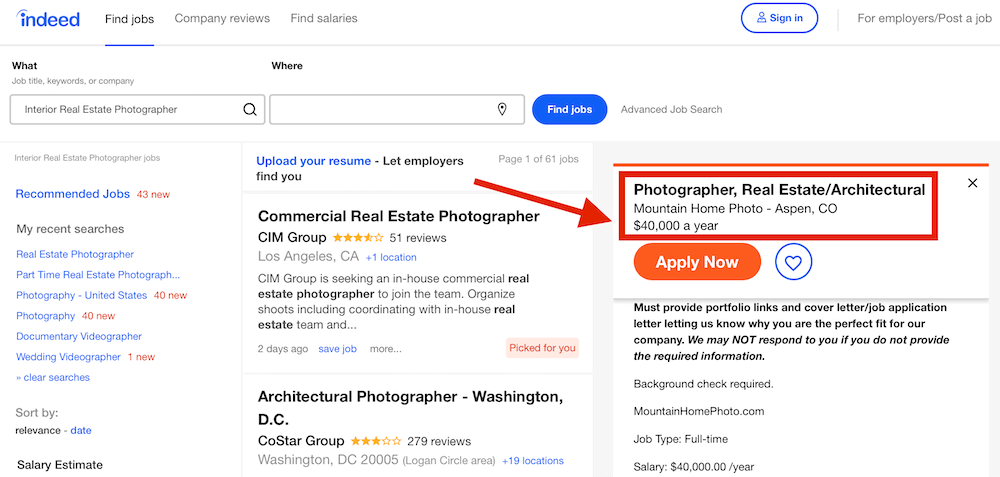Click the Sign in button
This screenshot has height=477, width=1000.
779,18
